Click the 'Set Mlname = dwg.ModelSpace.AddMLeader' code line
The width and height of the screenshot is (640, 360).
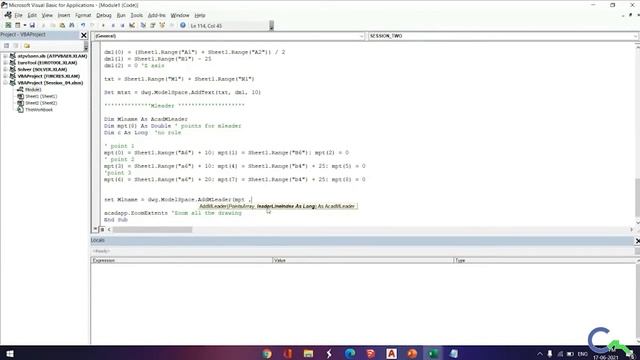pyautogui.click(x=178, y=200)
